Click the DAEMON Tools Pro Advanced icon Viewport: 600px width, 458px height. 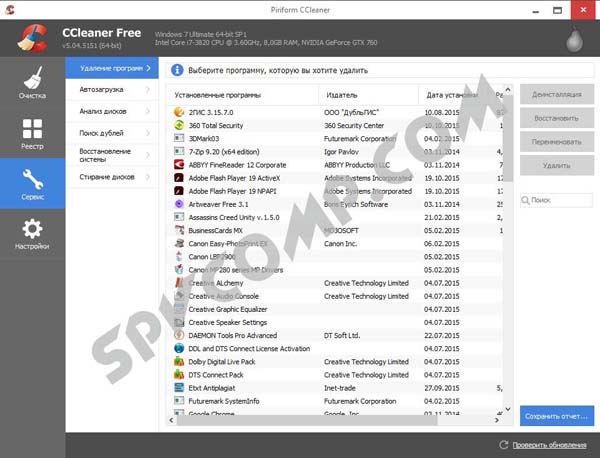[x=179, y=335]
